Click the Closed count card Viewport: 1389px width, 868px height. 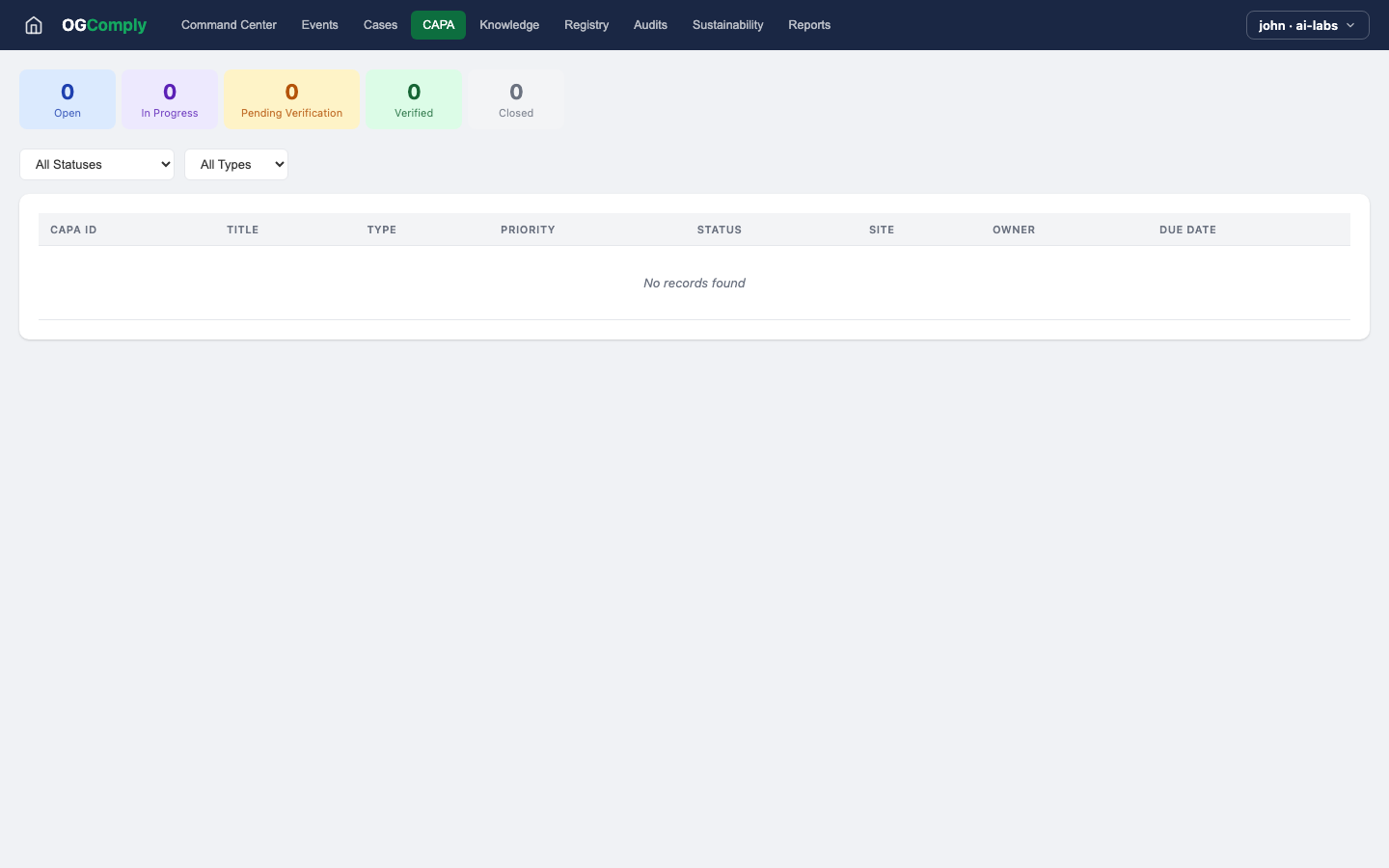point(516,99)
